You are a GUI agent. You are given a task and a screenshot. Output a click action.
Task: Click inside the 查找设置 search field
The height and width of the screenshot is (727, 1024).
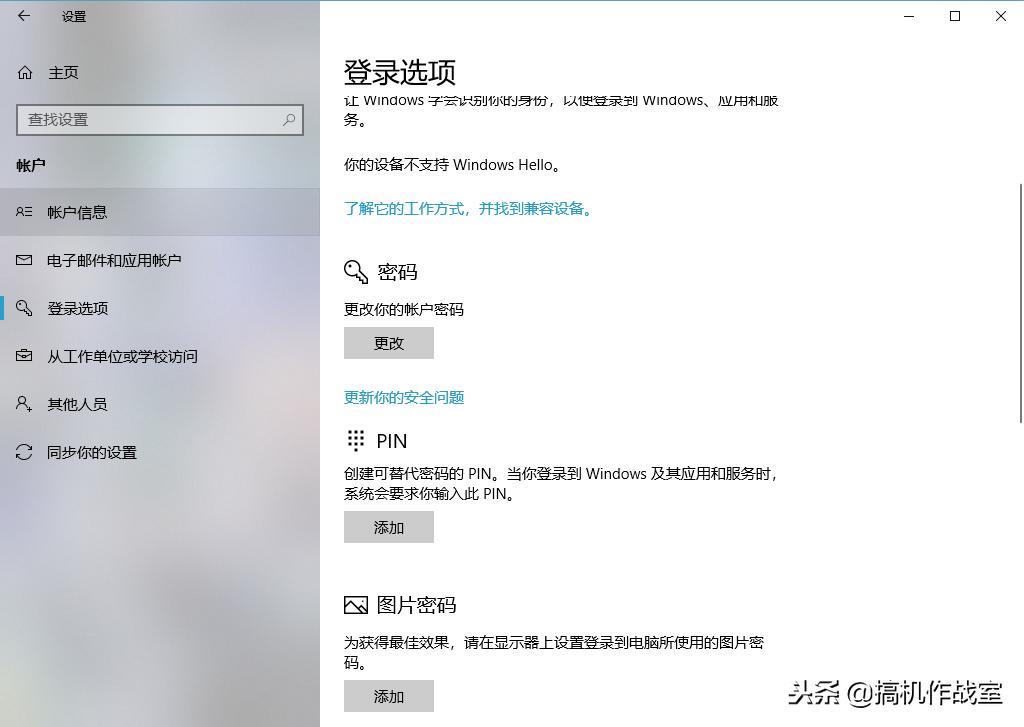tap(150, 120)
